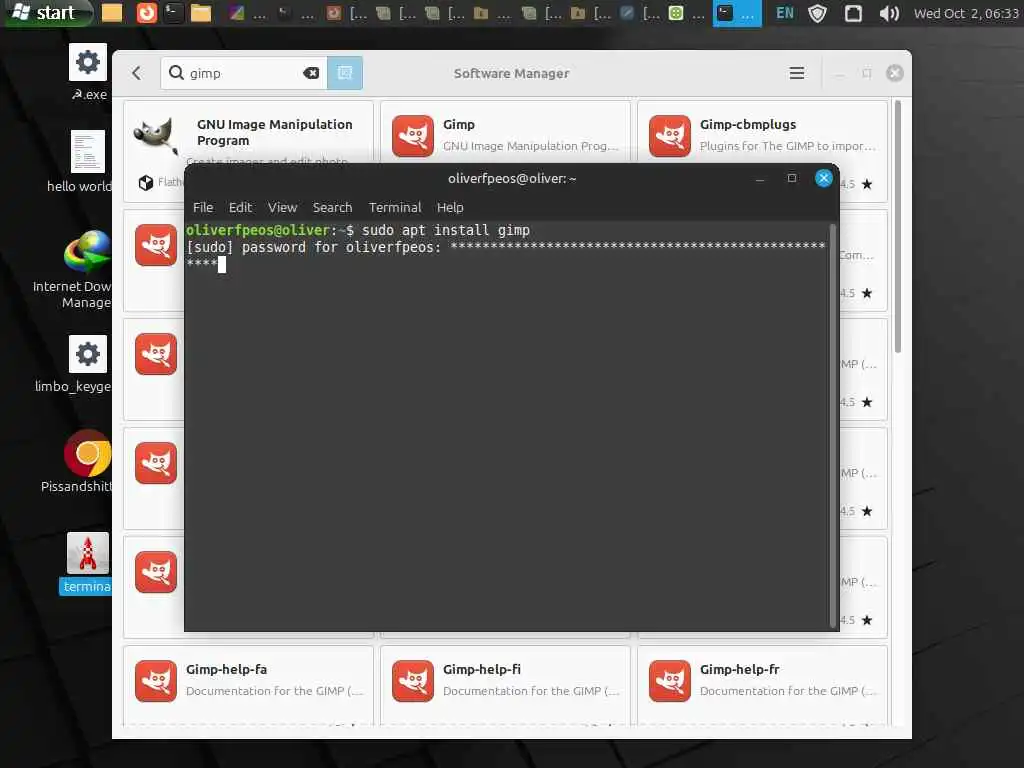Screen dimensions: 1024x768
Task: Open terminal Search menu
Action: click(332, 208)
